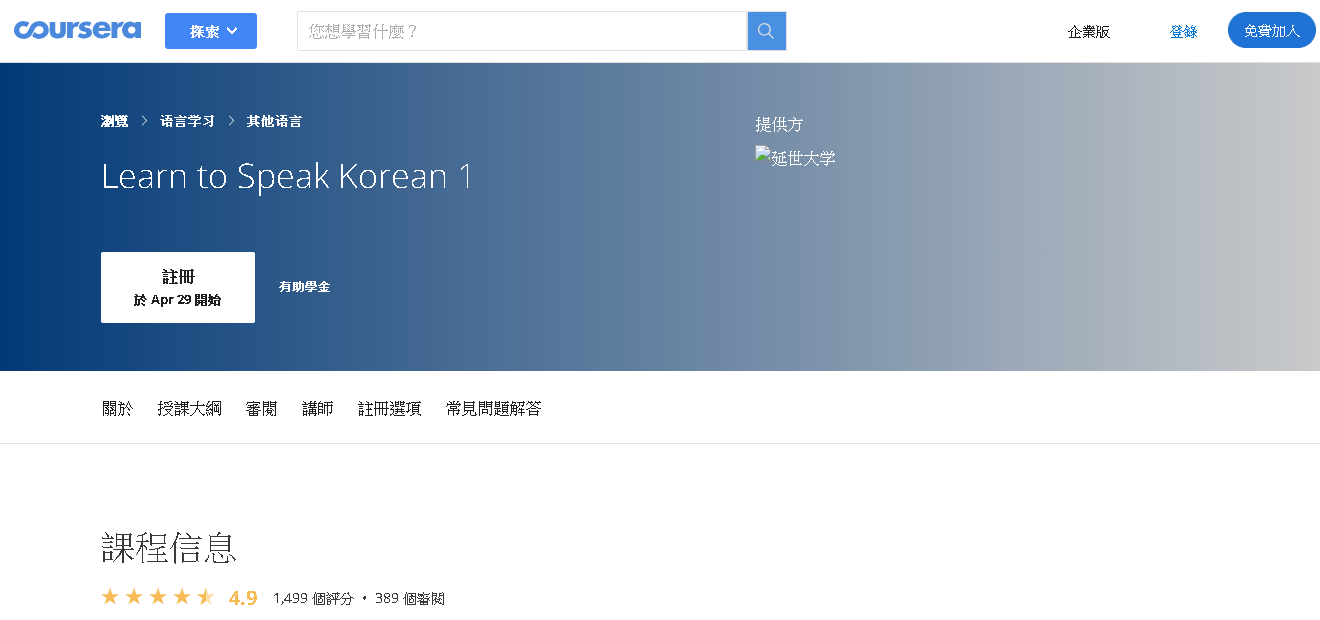Click the star rating icons
Viewport: 1320px width, 620px height.
tap(158, 597)
